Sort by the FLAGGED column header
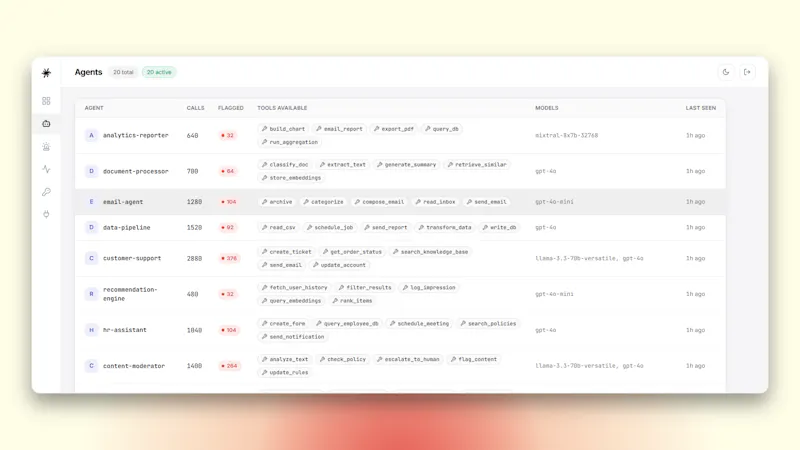The height and width of the screenshot is (450, 800). pos(231,108)
